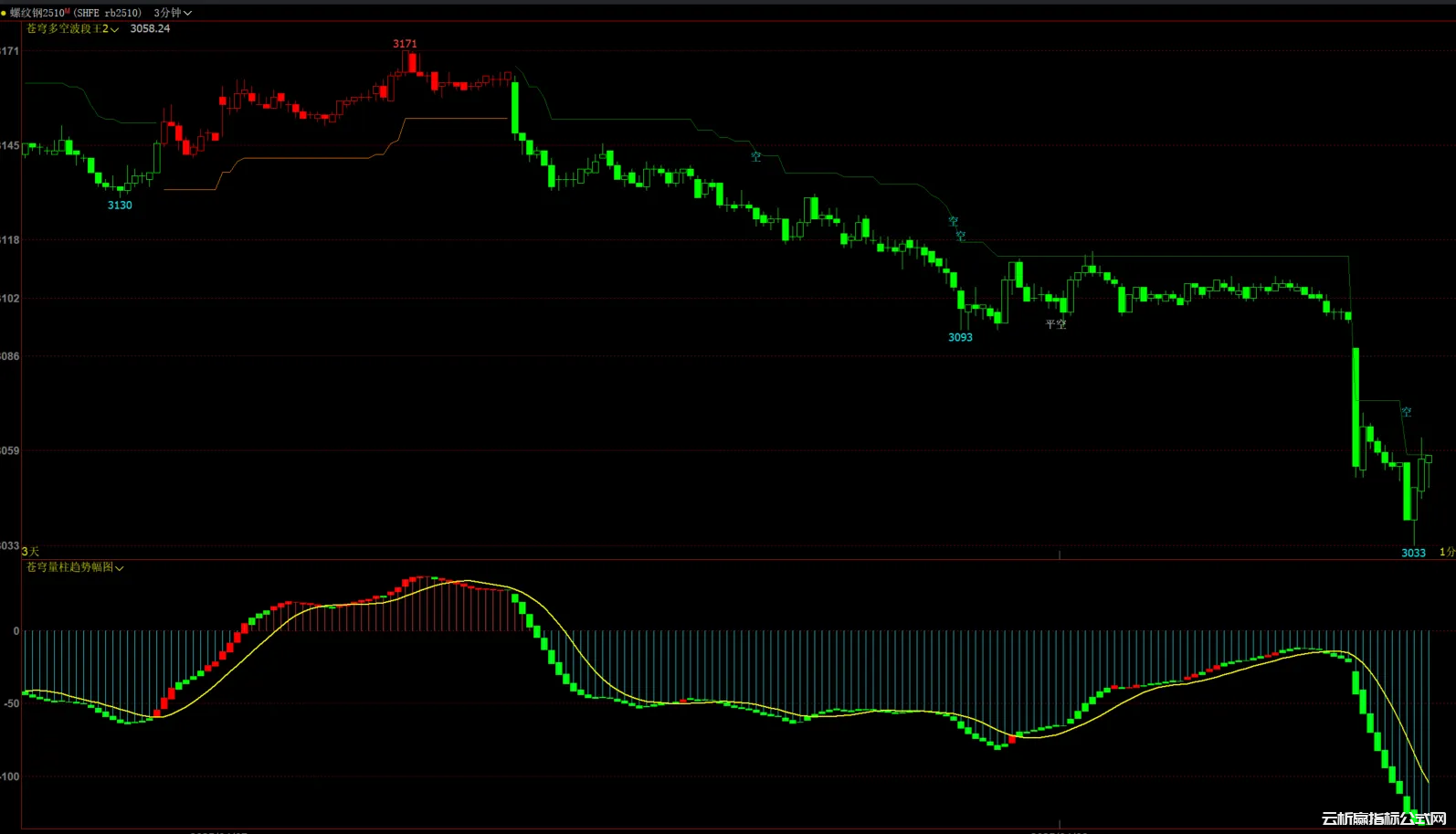Click the 3086 price axis label
This screenshot has width=1456, height=834.
pyautogui.click(x=9, y=356)
